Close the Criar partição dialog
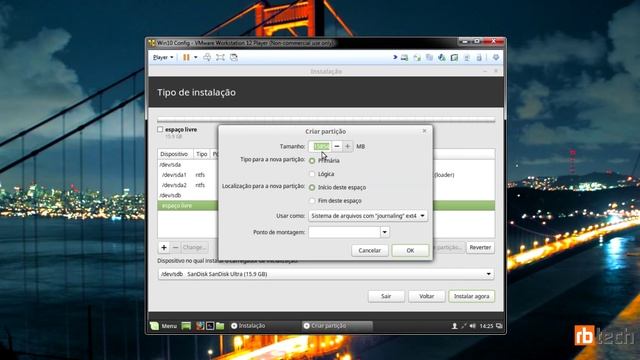The height and width of the screenshot is (360, 640). click(x=424, y=131)
